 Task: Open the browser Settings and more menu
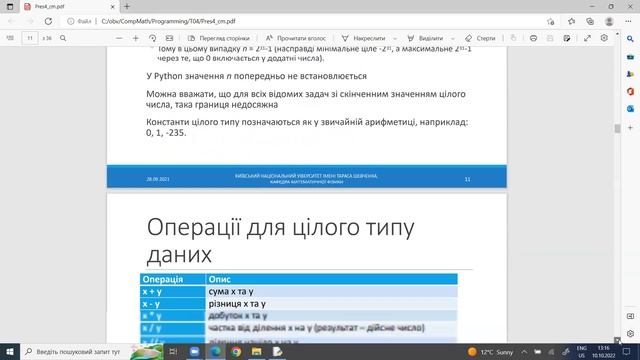[628, 21]
